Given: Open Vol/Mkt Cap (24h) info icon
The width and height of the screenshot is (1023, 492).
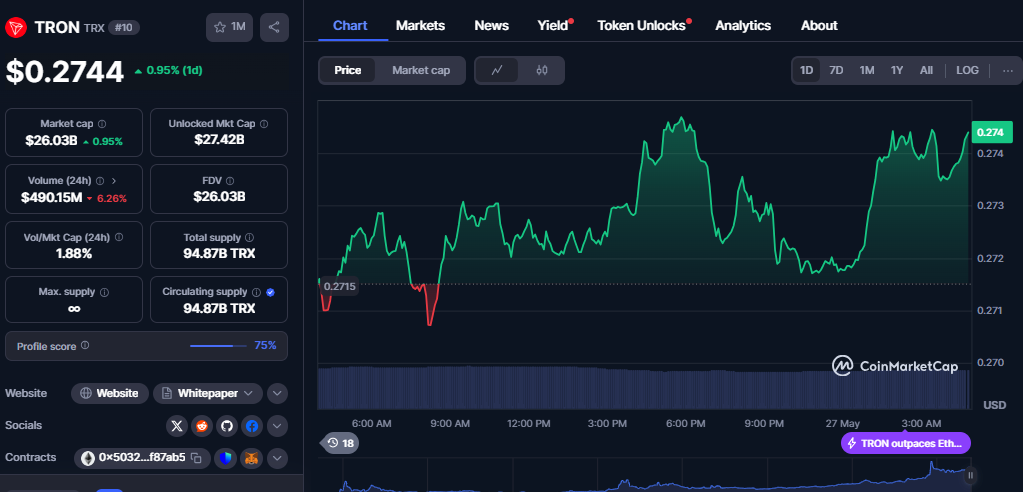Looking at the screenshot, I should (x=119, y=238).
